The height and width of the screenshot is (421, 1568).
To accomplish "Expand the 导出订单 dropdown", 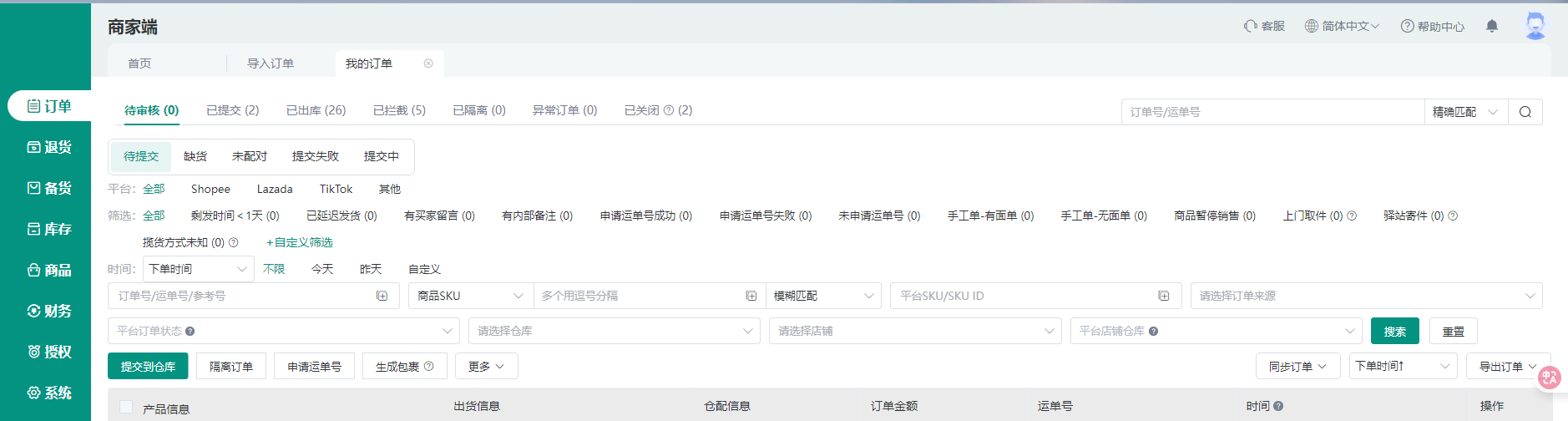I will coord(1508,366).
